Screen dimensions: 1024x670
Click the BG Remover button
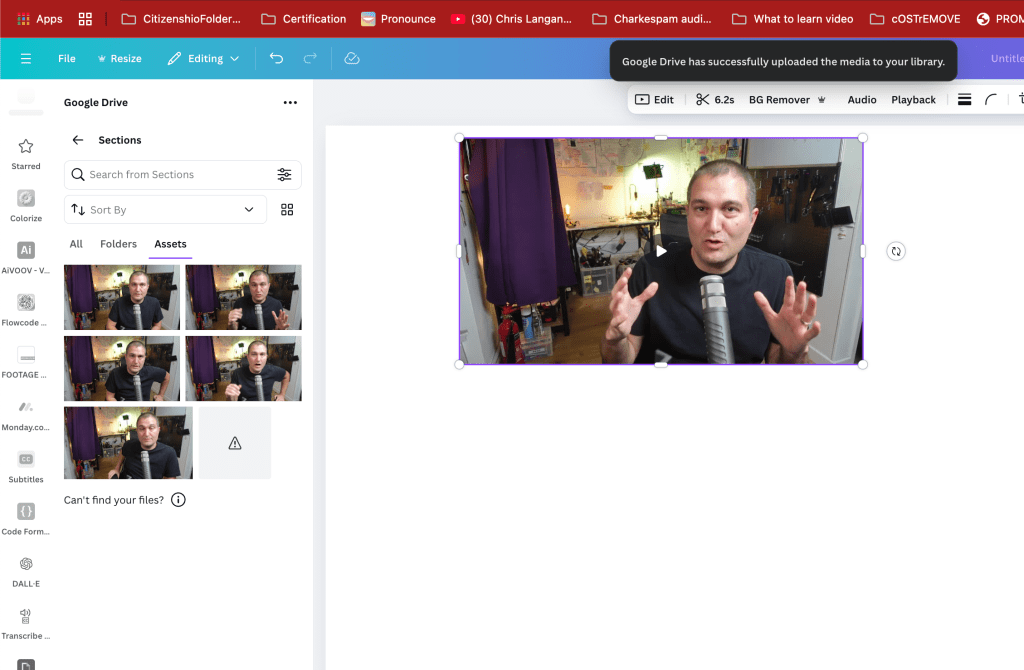(x=787, y=99)
